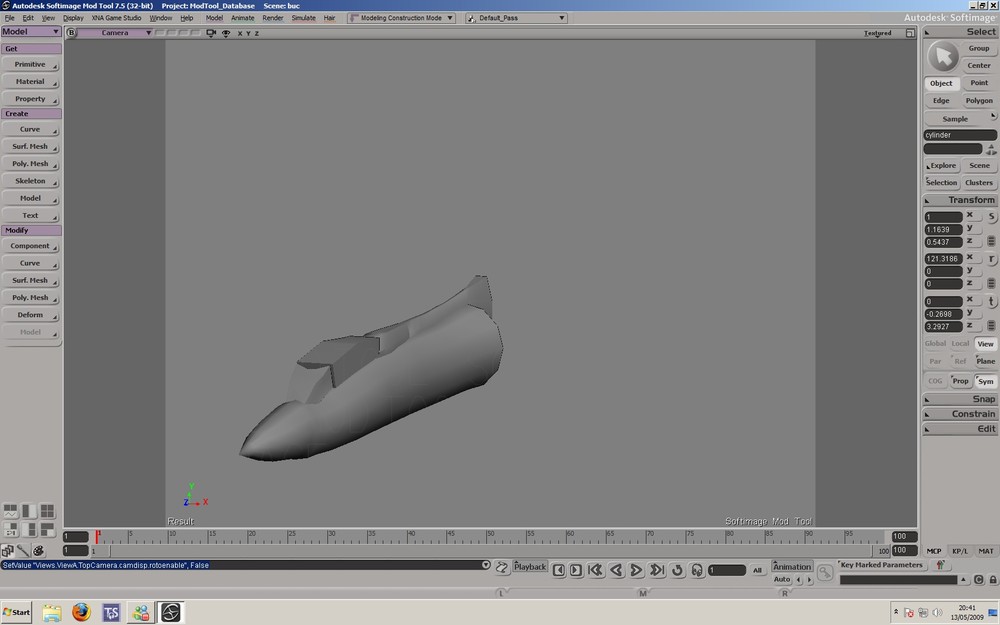Image resolution: width=1000 pixels, height=625 pixels.
Task: Open the Poly. Mesh button under Create
Action: coord(31,164)
